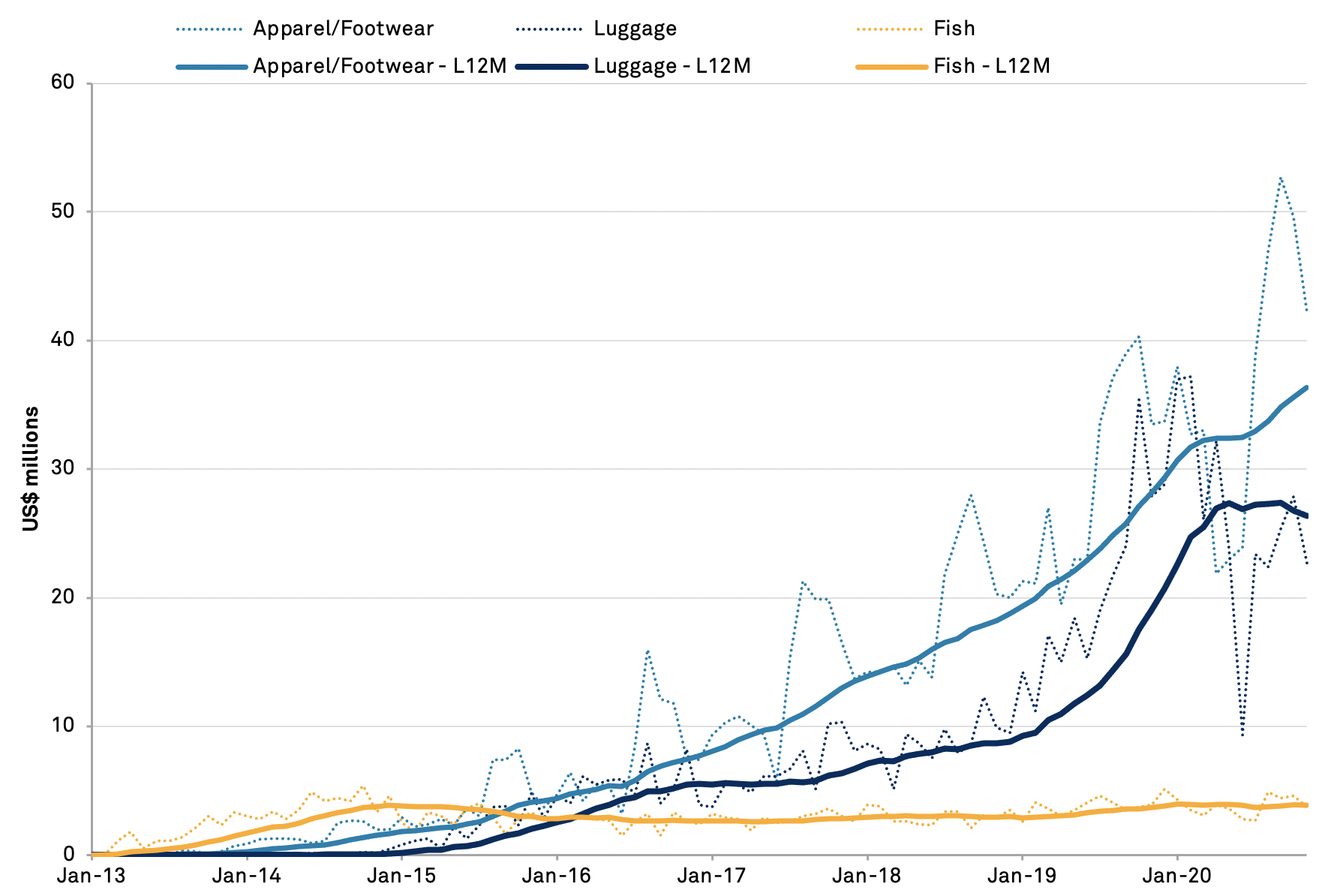Click the solid orange Fish - L12M line swatch
The width and height of the screenshot is (1343, 896).
(x=891, y=67)
